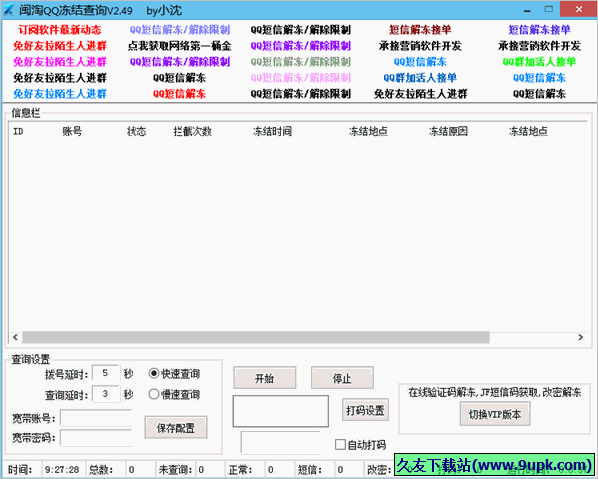598x479 pixels.
Task: Click the 冻结原因 column header
Action: pos(448,132)
